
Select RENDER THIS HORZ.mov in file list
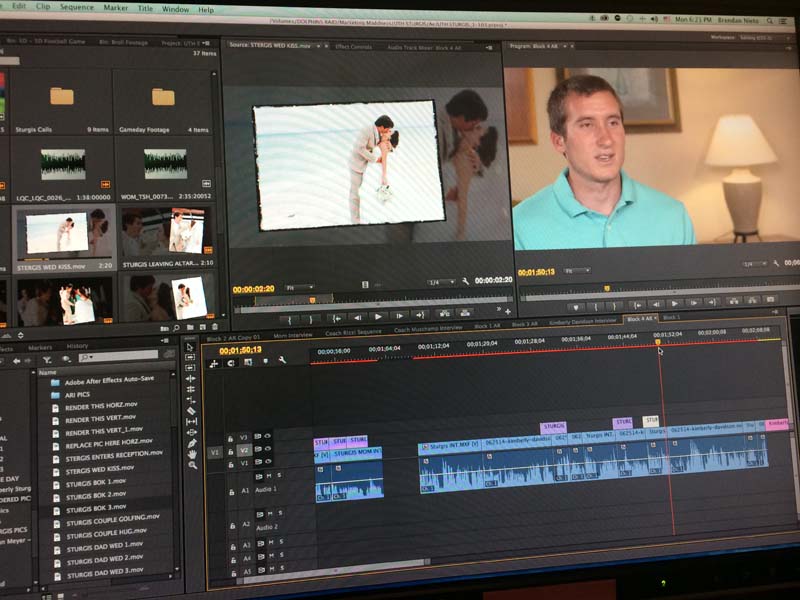[x=101, y=406]
